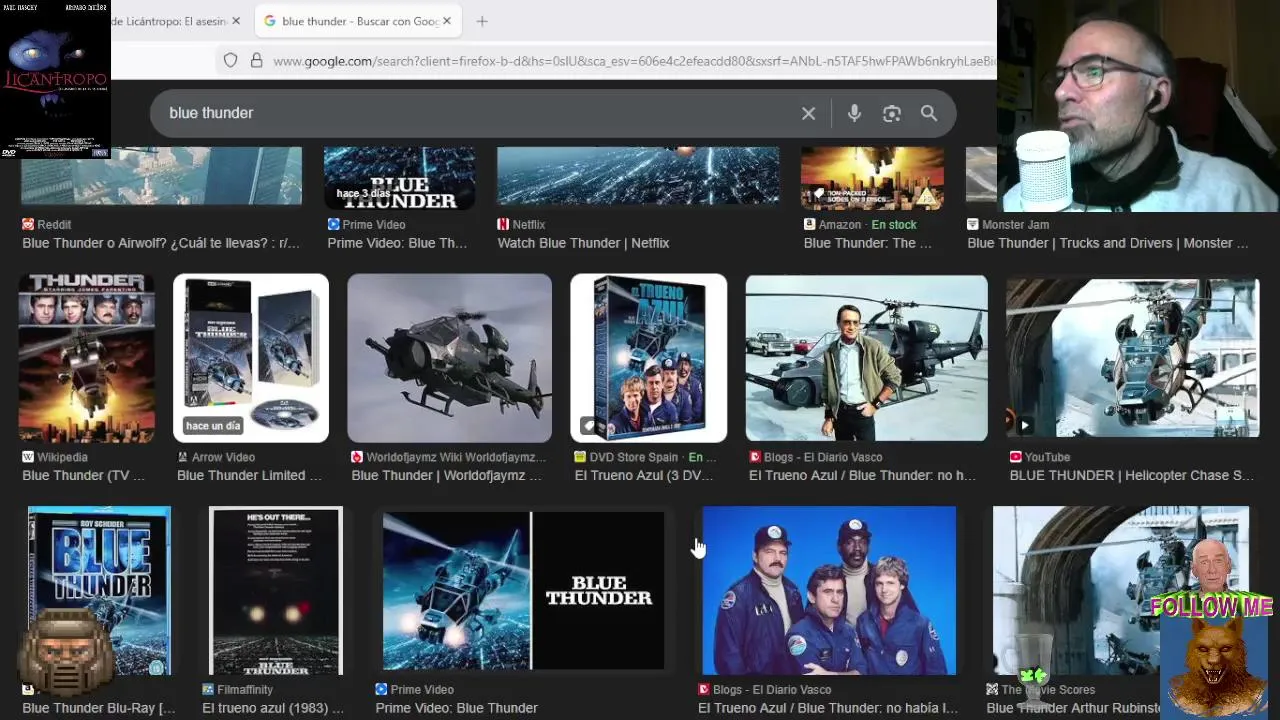Open Reddit Blue Thunder o Airwolf result

coord(161,243)
